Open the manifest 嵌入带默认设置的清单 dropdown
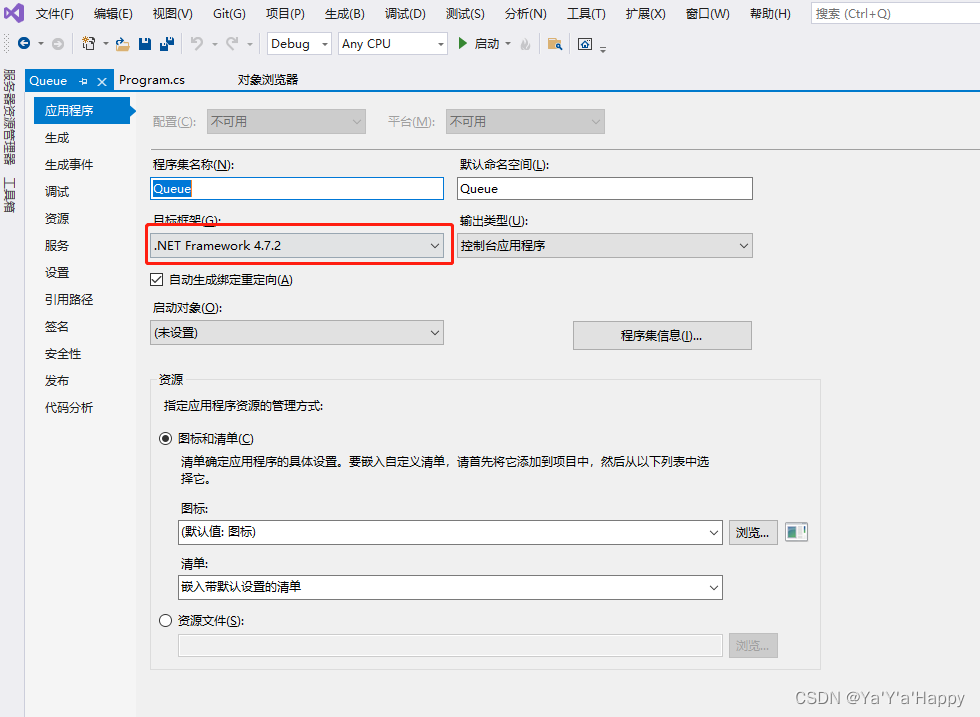Screen dimensions: 980x717 (451, 588)
